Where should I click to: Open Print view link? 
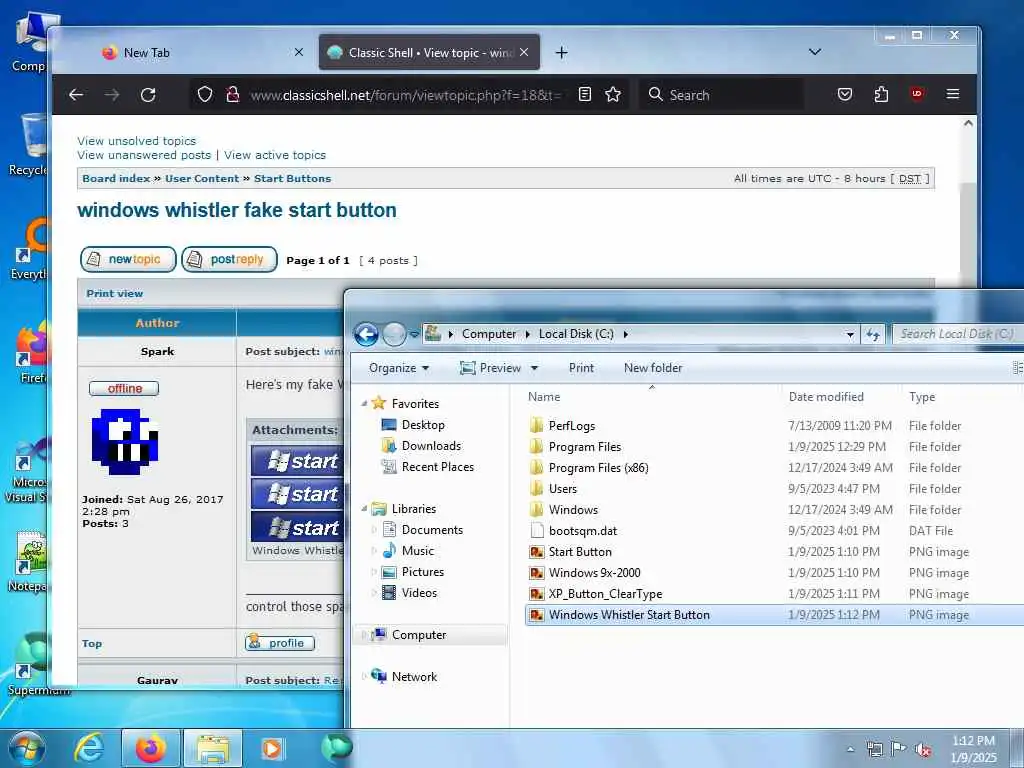click(114, 293)
